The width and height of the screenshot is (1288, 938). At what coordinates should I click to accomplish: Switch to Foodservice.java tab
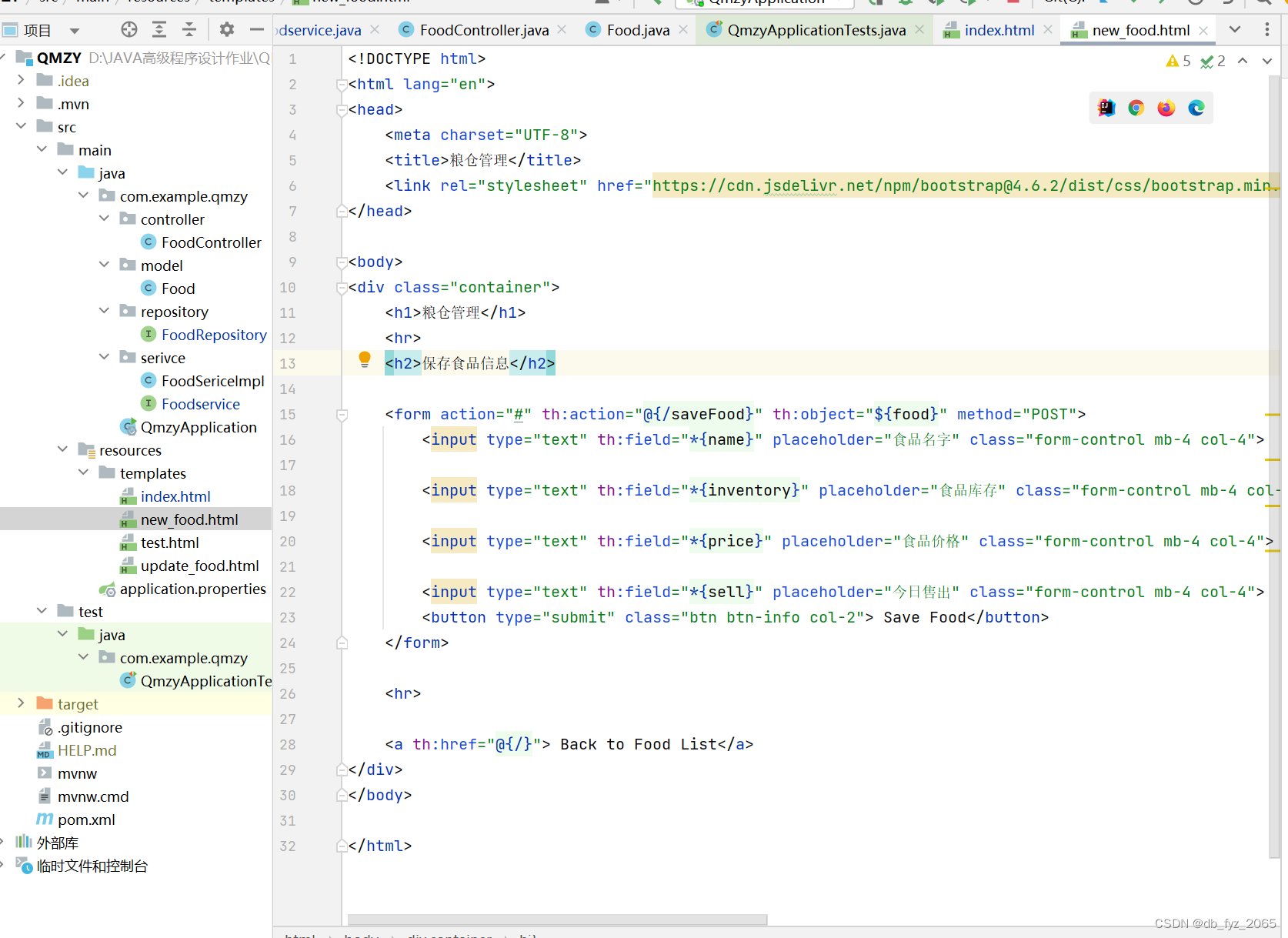(x=319, y=30)
